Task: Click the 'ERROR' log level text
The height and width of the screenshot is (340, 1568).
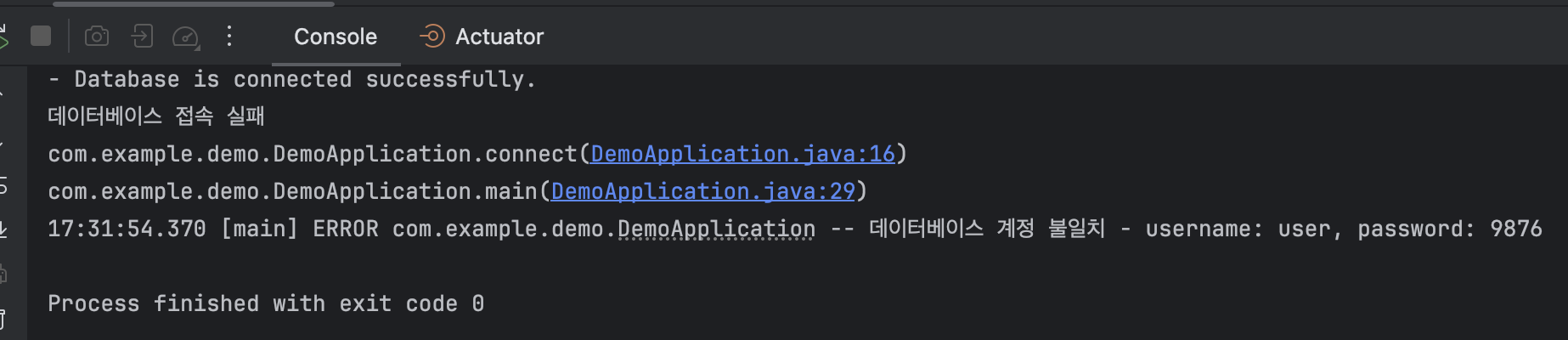Action: pos(346,229)
